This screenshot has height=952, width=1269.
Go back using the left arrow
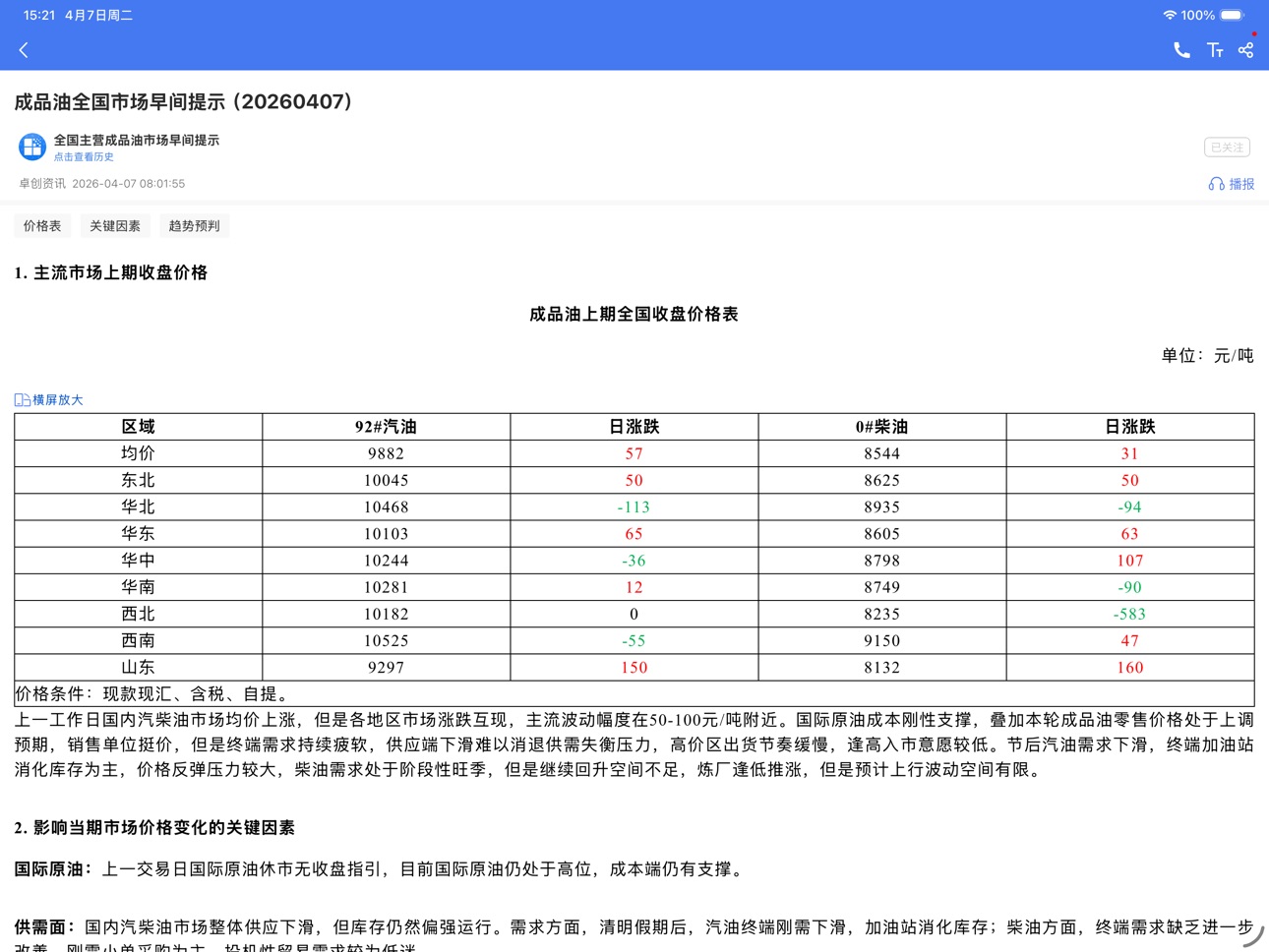click(x=24, y=50)
